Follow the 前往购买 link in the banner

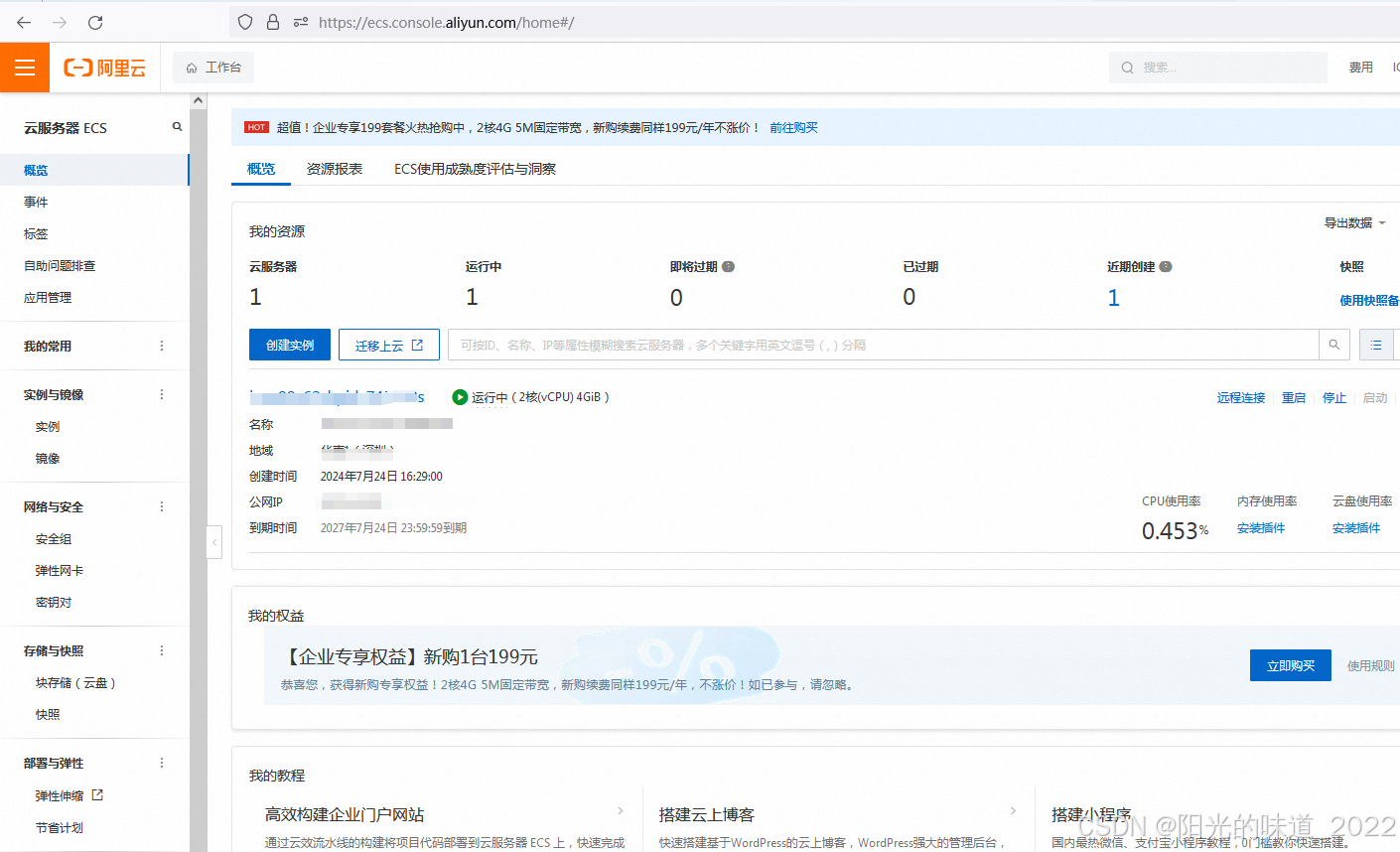pos(793,128)
